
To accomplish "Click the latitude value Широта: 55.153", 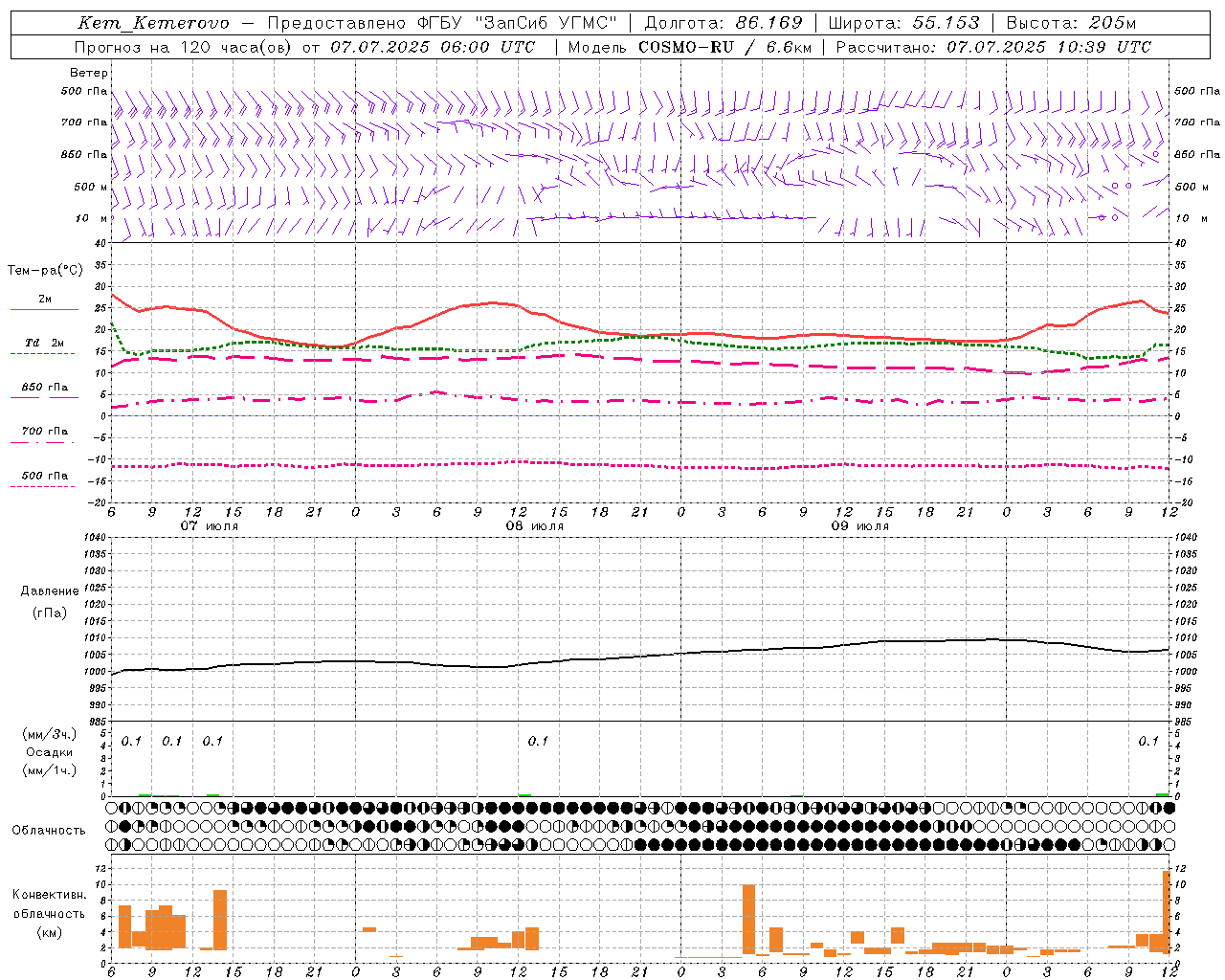I will (904, 23).
